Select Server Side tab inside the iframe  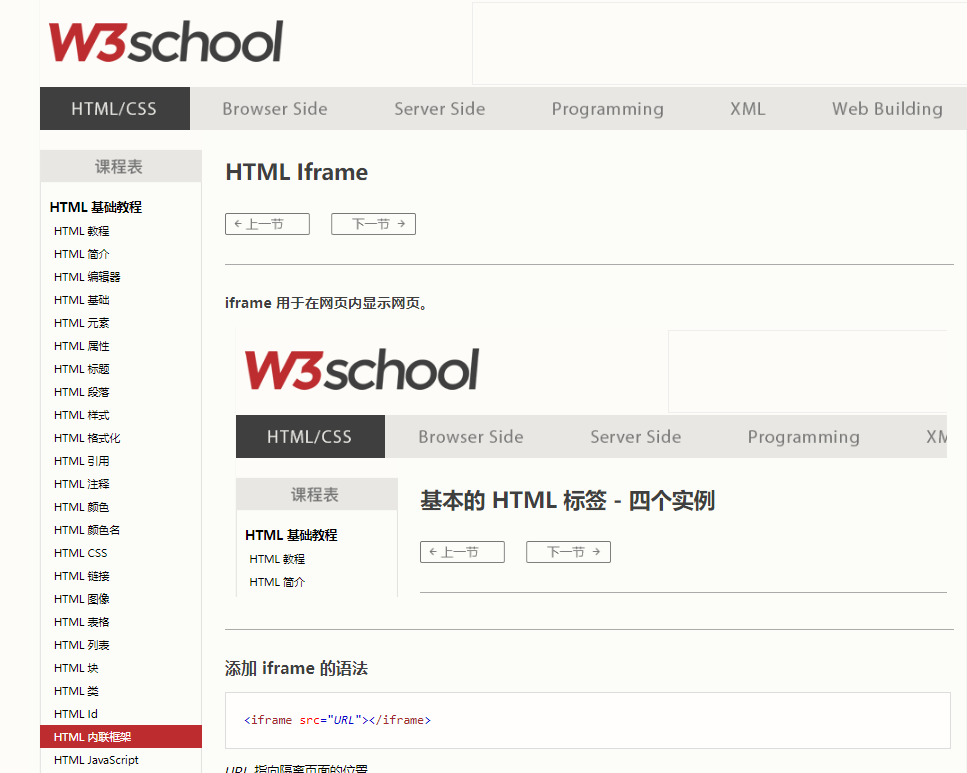click(636, 437)
